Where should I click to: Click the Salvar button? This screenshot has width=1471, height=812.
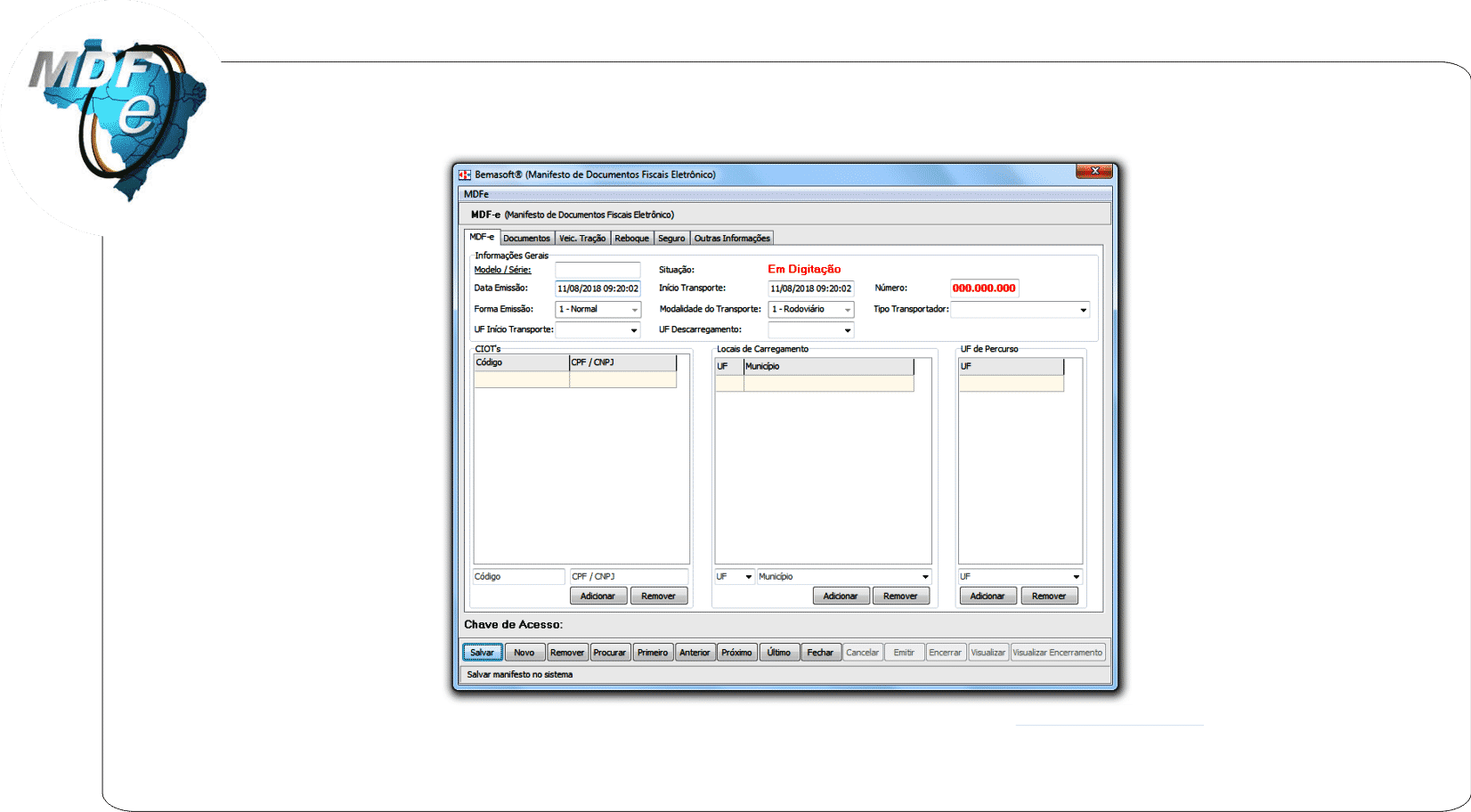click(483, 653)
